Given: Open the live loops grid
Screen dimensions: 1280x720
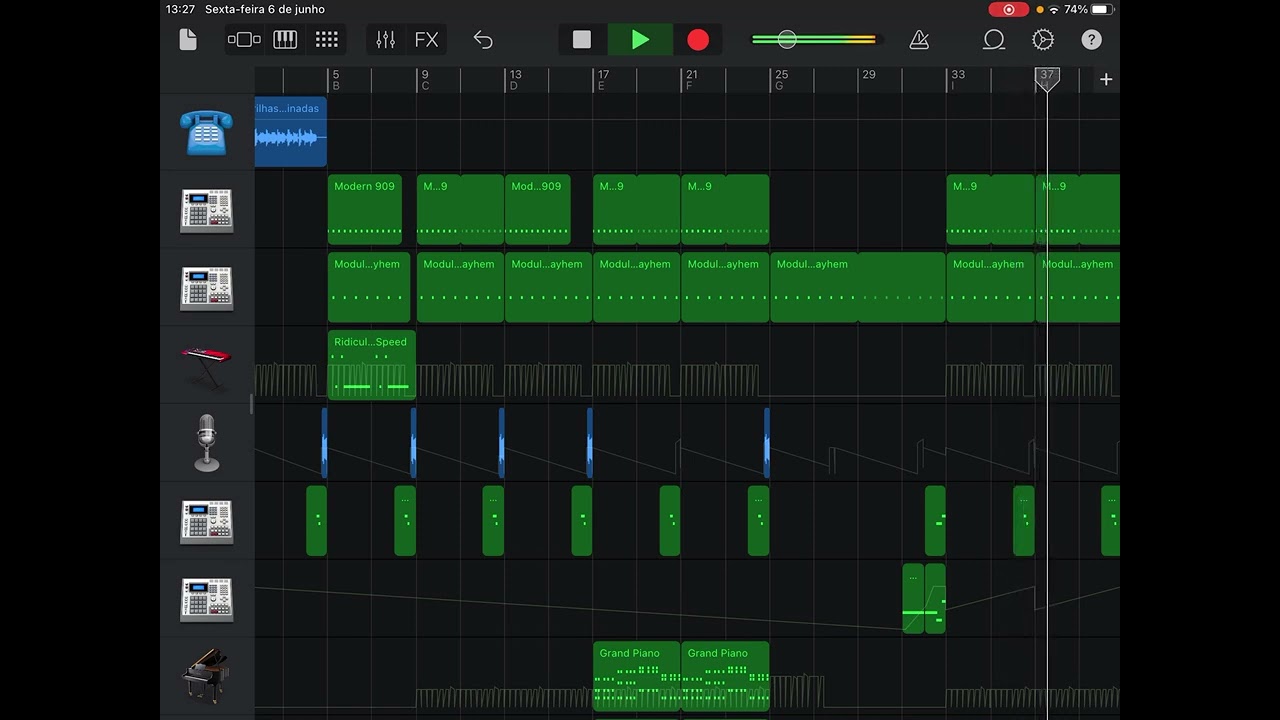Looking at the screenshot, I should pos(327,40).
